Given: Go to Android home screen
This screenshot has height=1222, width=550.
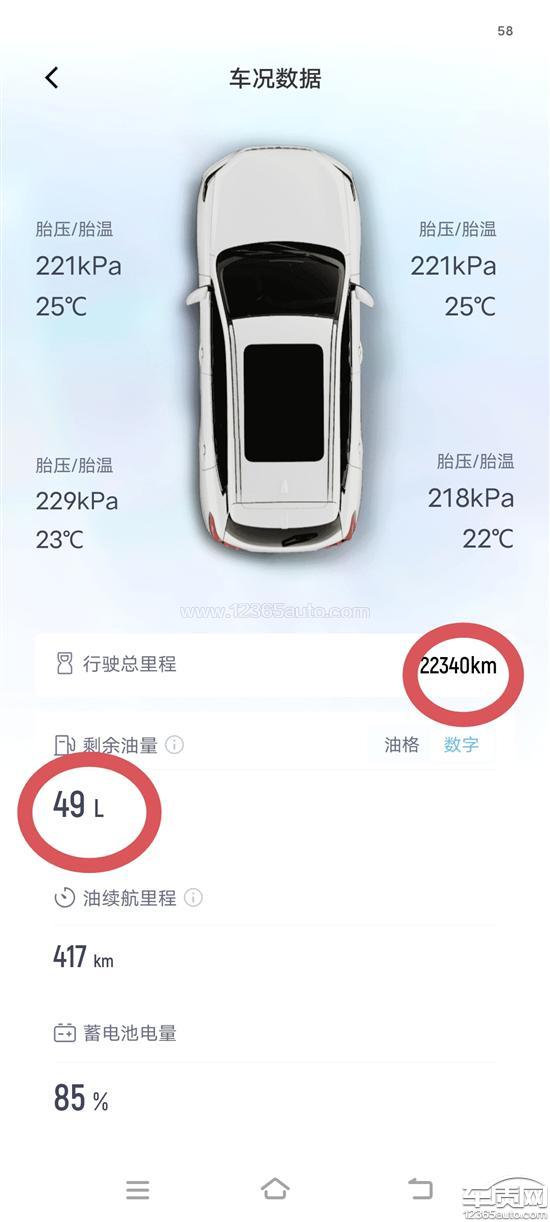Looking at the screenshot, I should click(275, 1189).
